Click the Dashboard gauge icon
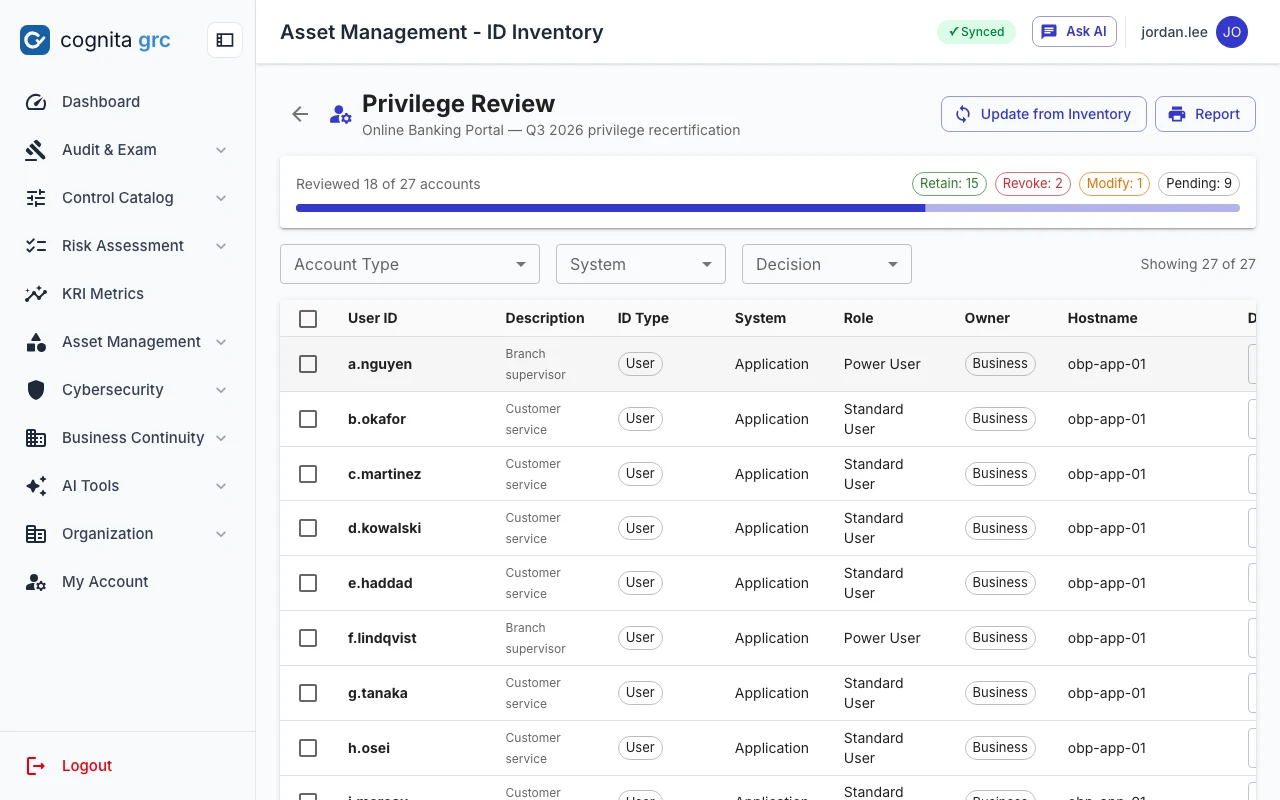Screen dimensions: 1280x800 (x=36, y=102)
